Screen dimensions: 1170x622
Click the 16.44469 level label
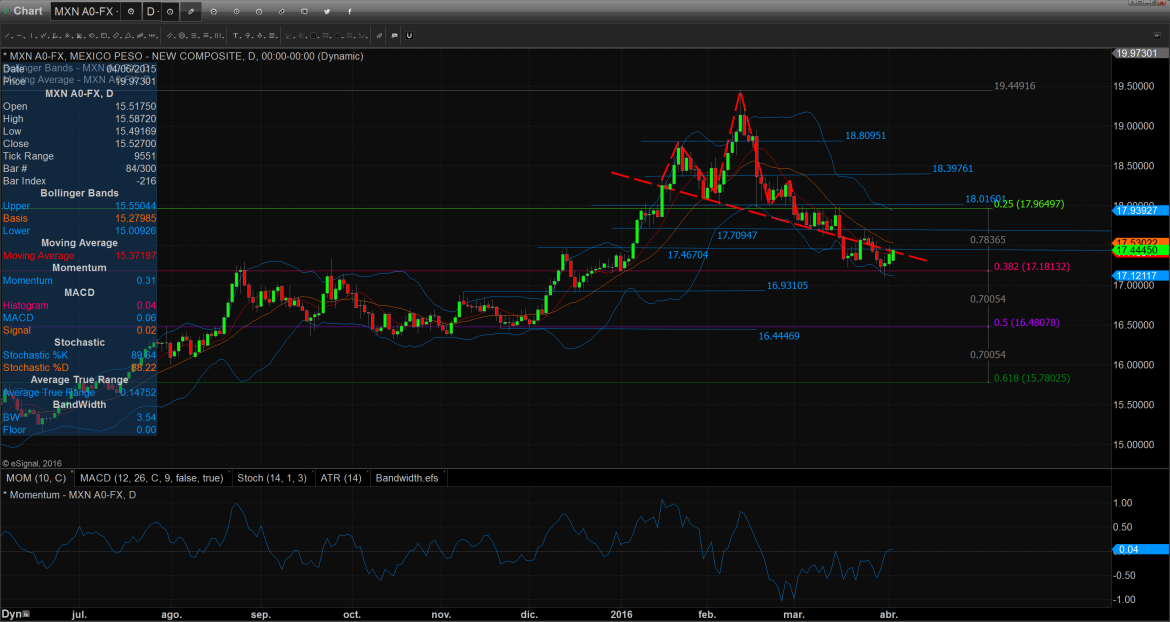pyautogui.click(x=779, y=336)
